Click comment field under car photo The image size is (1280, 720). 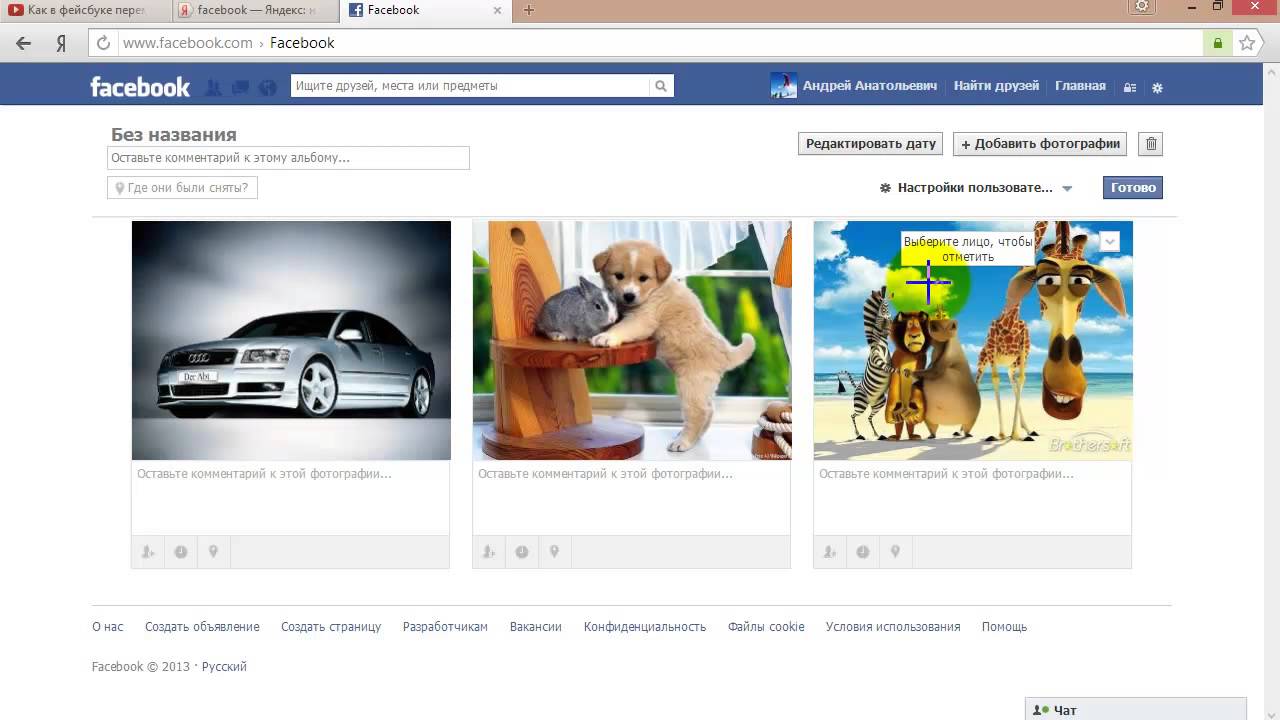(290, 497)
